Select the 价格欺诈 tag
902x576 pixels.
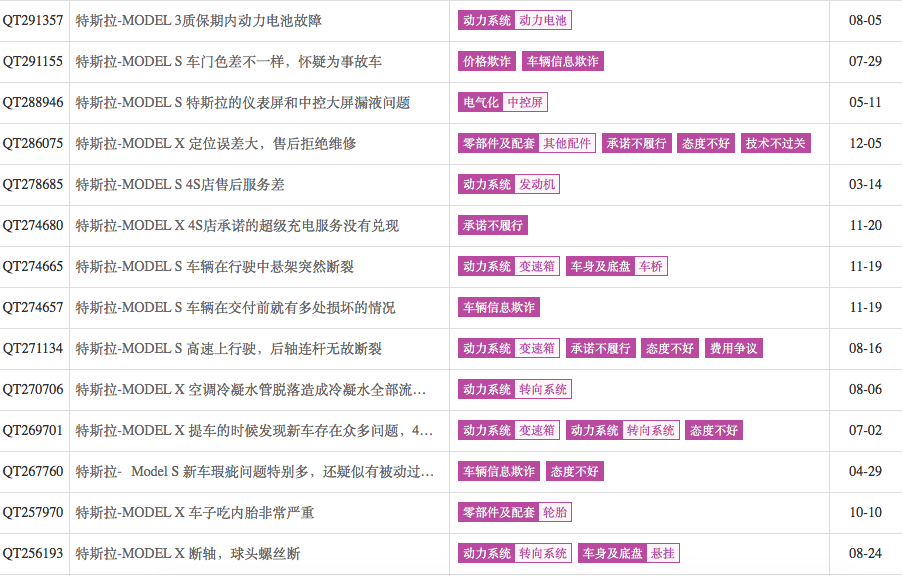pos(487,61)
